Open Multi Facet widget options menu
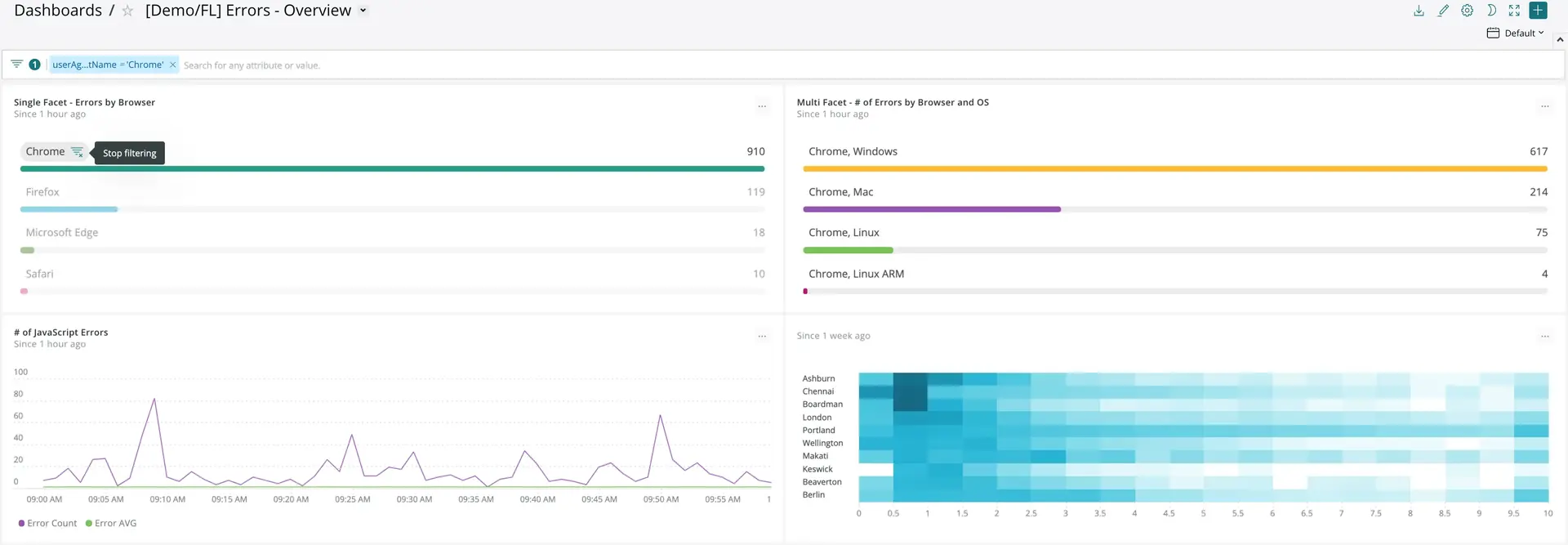This screenshot has height=545, width=1568. point(1544,106)
